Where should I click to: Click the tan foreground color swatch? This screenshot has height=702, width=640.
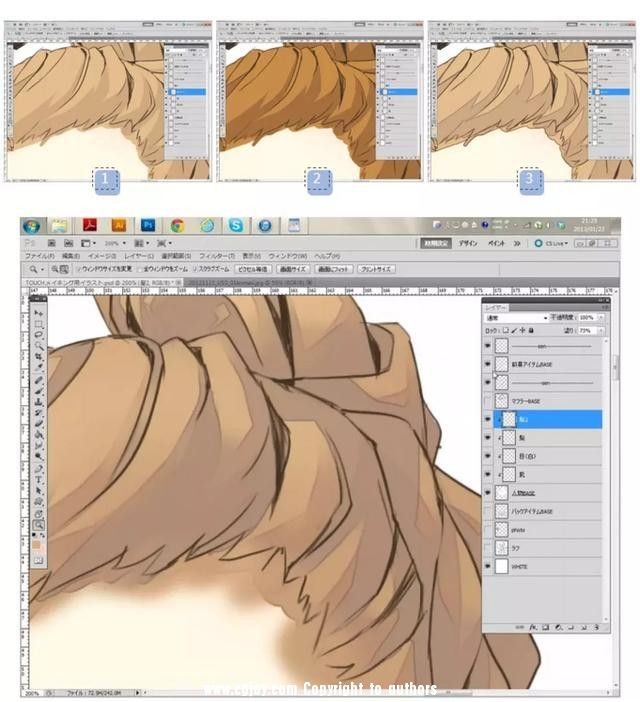pyautogui.click(x=36, y=544)
